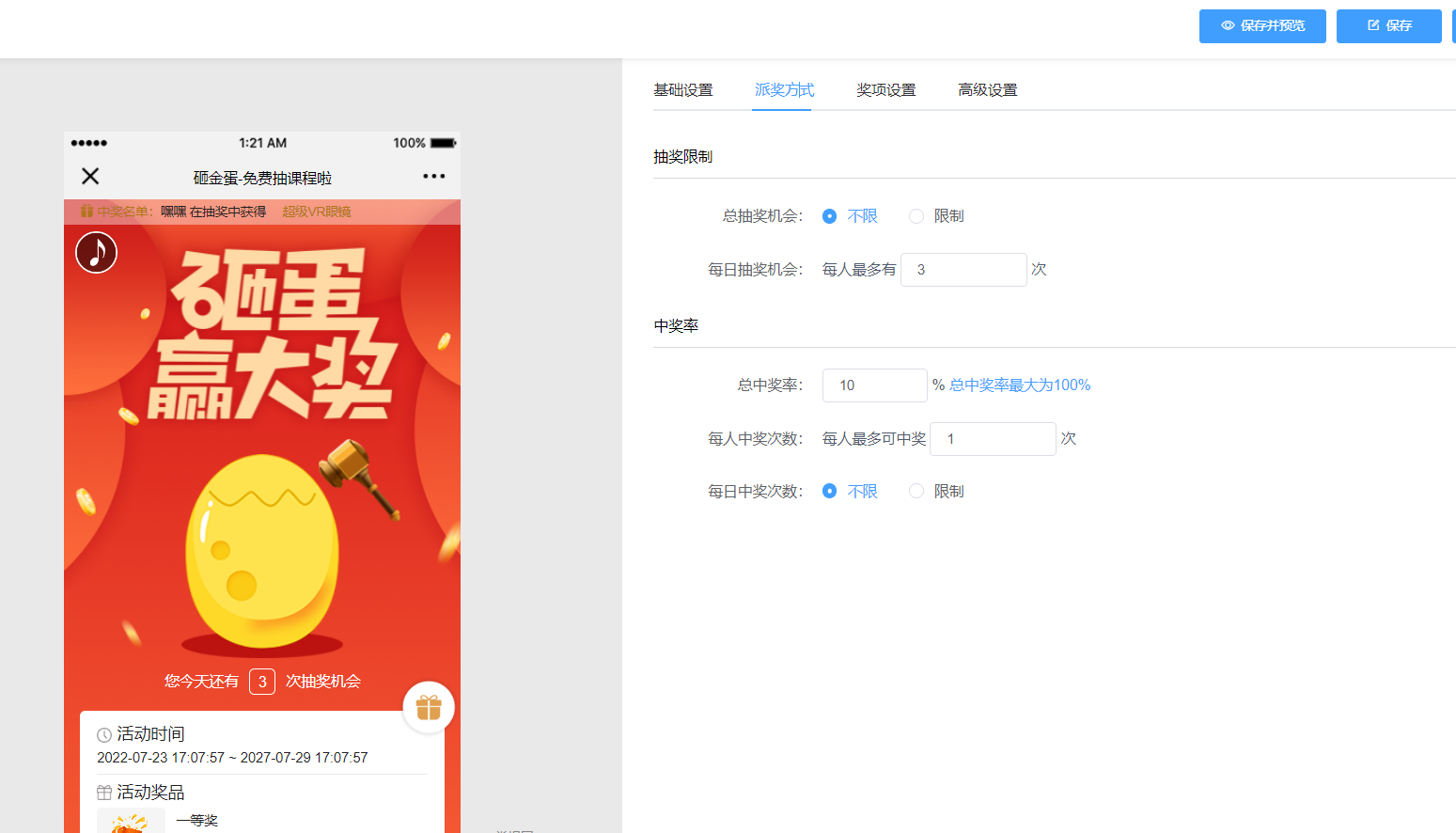
Task: Click 超级VR眼镜 prize name in ticker
Action: (x=317, y=212)
